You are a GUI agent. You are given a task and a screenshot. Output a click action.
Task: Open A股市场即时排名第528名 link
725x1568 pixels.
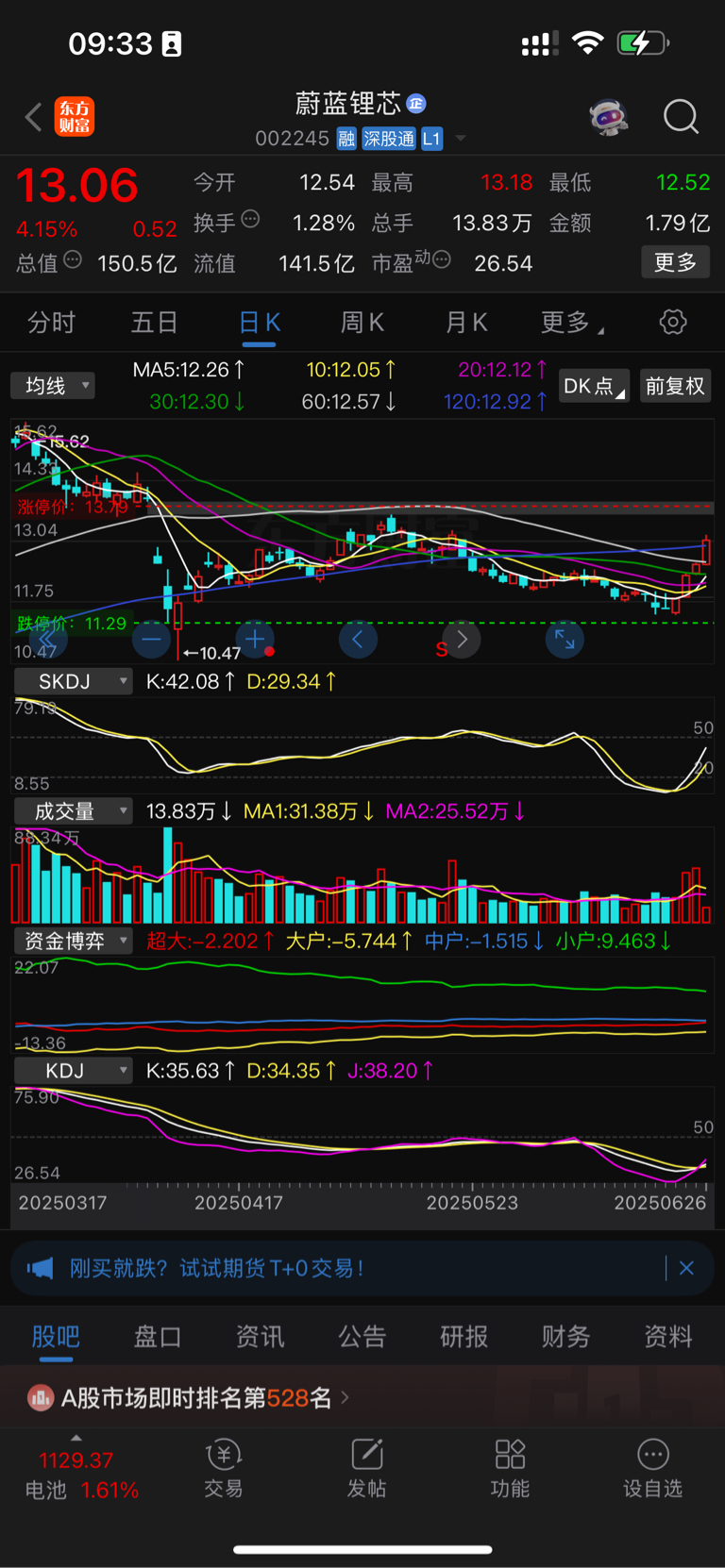tap(196, 1397)
